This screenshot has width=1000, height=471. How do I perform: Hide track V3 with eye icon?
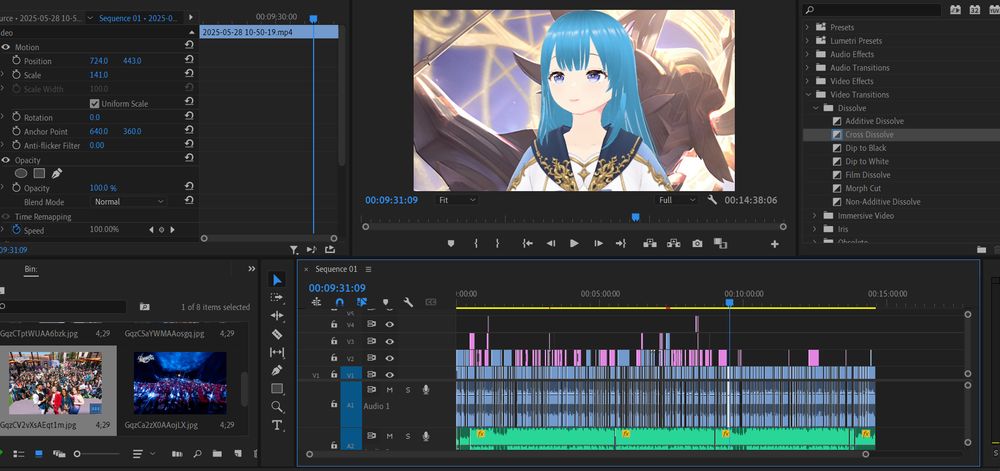390,342
